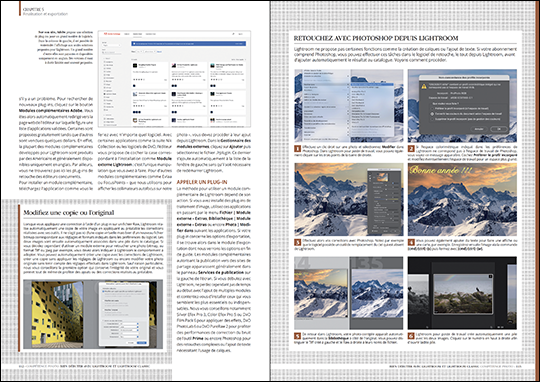Open the compression dropdown in the edit-copy dialog
The height and width of the screenshot is (382, 540).
(x=129, y=337)
